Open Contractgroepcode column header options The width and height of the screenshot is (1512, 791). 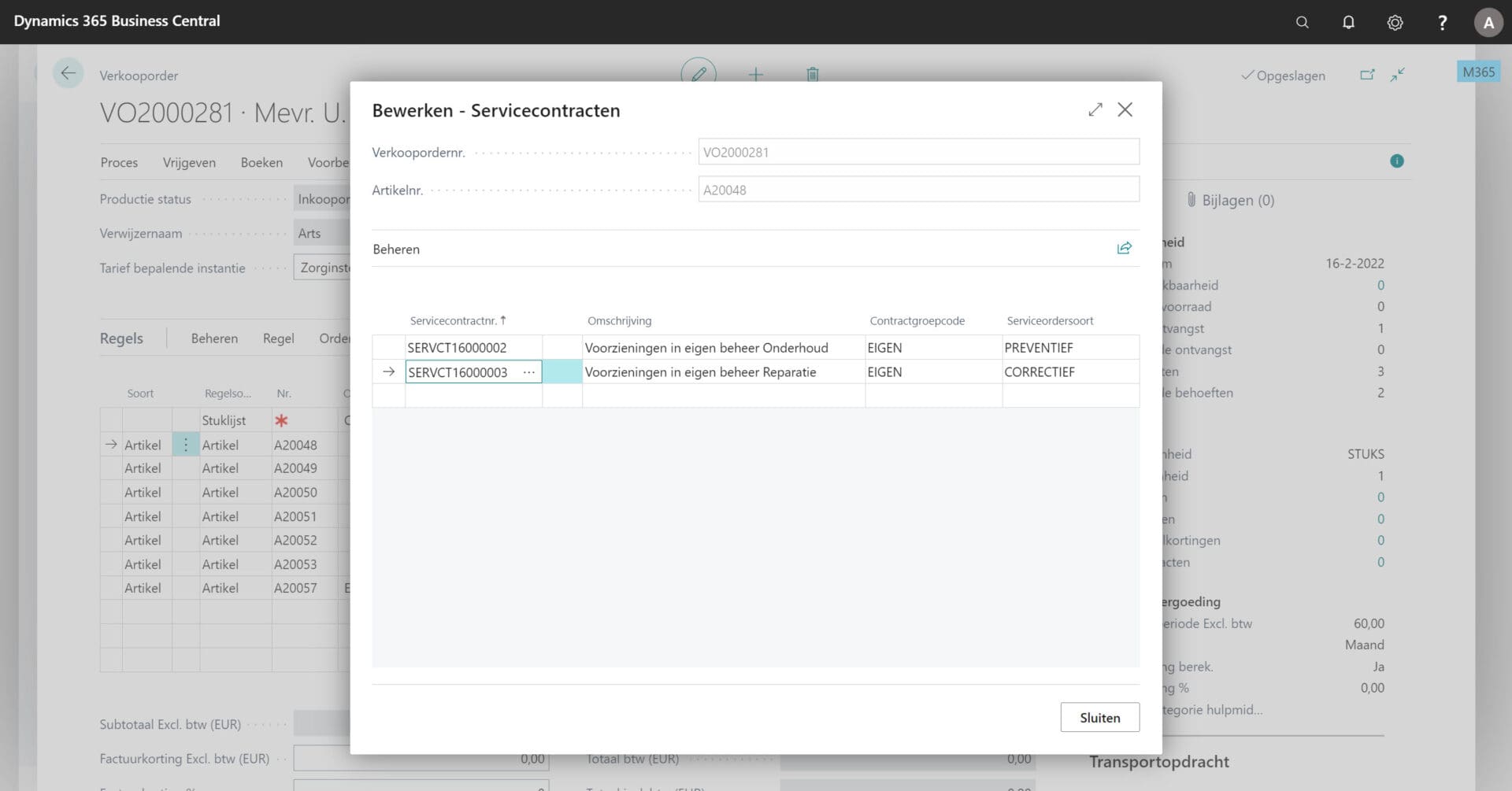917,321
